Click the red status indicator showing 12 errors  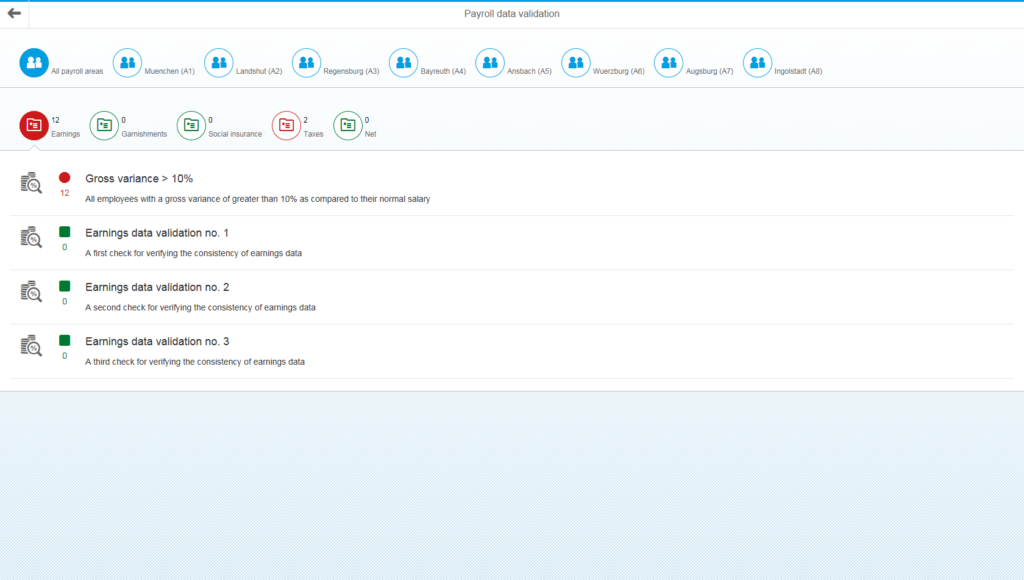click(x=64, y=178)
